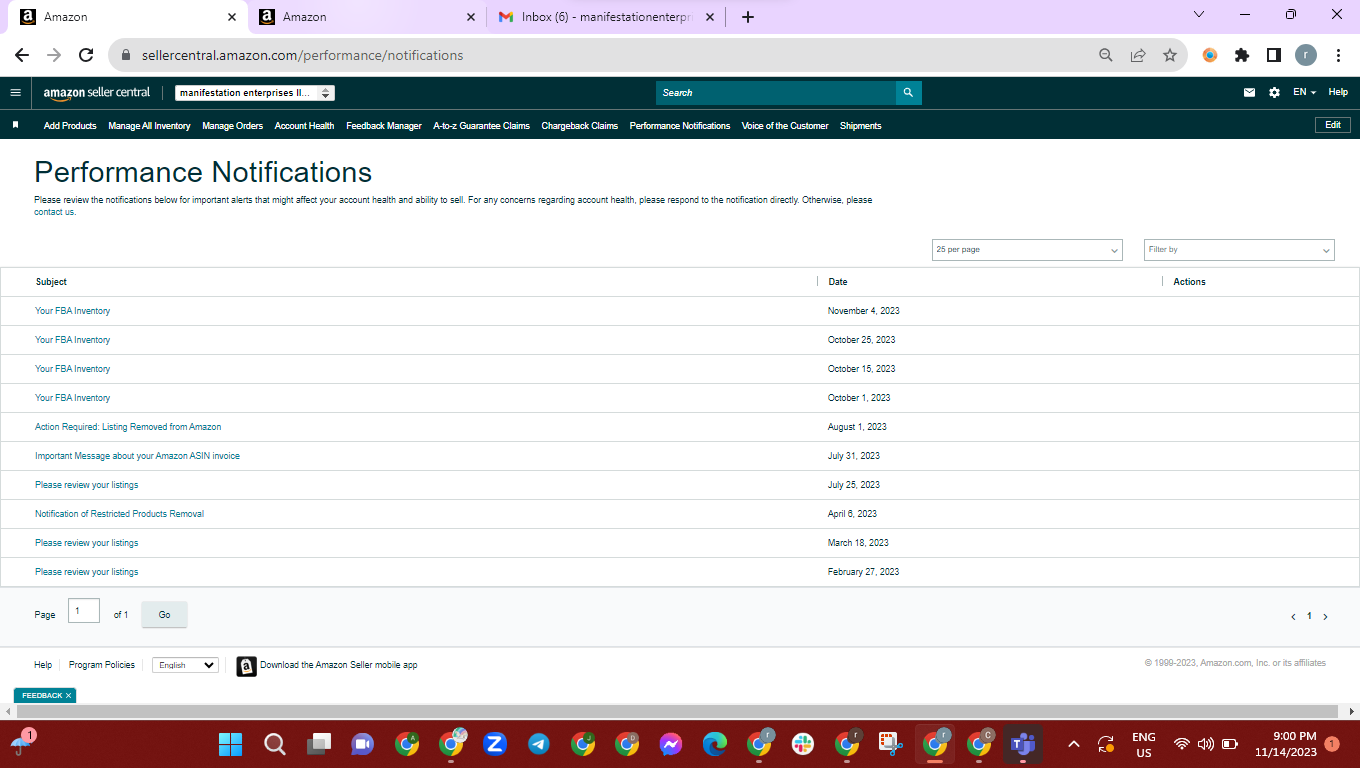Click Download the Amazon Seller mobile app
The width and height of the screenshot is (1360, 768).
[339, 665]
